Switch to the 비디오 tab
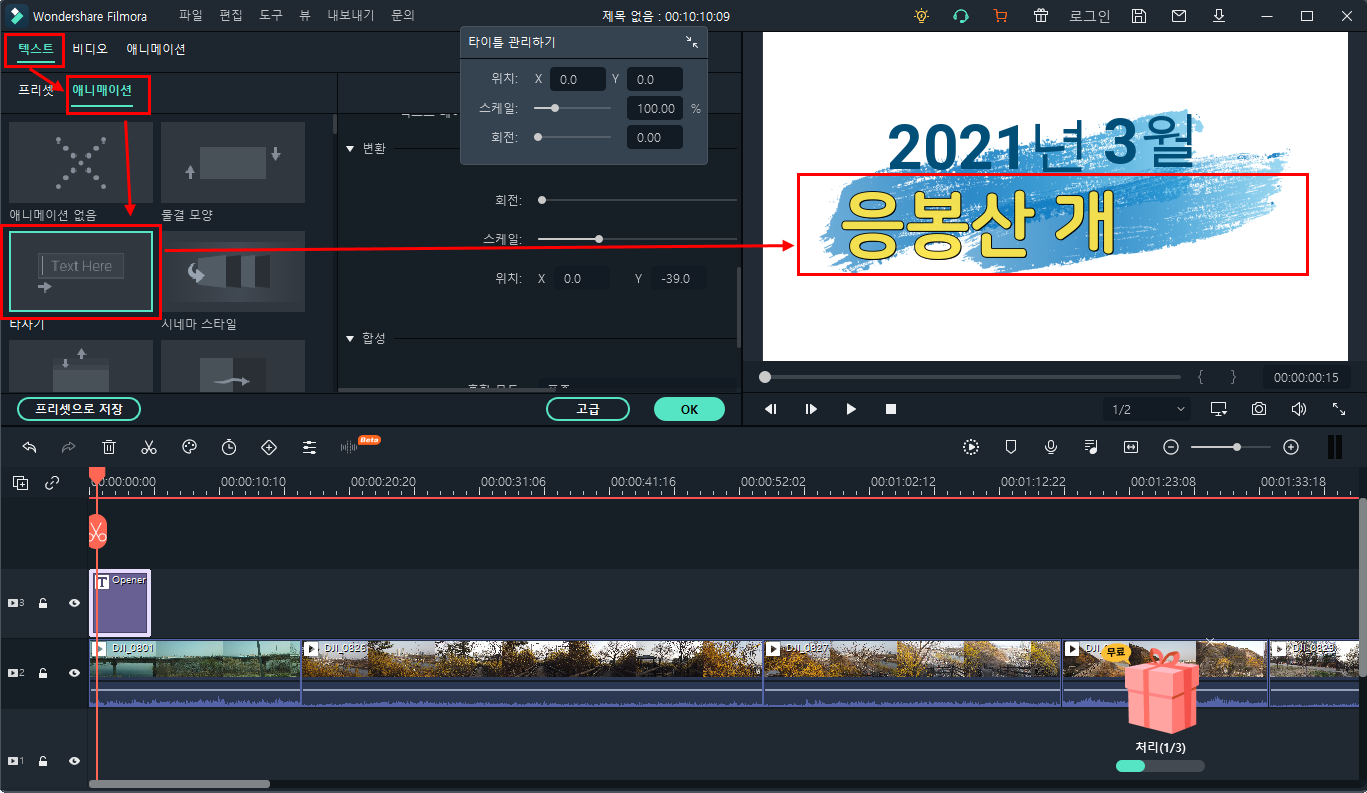Screen dimensions: 1367x793 tap(90, 49)
